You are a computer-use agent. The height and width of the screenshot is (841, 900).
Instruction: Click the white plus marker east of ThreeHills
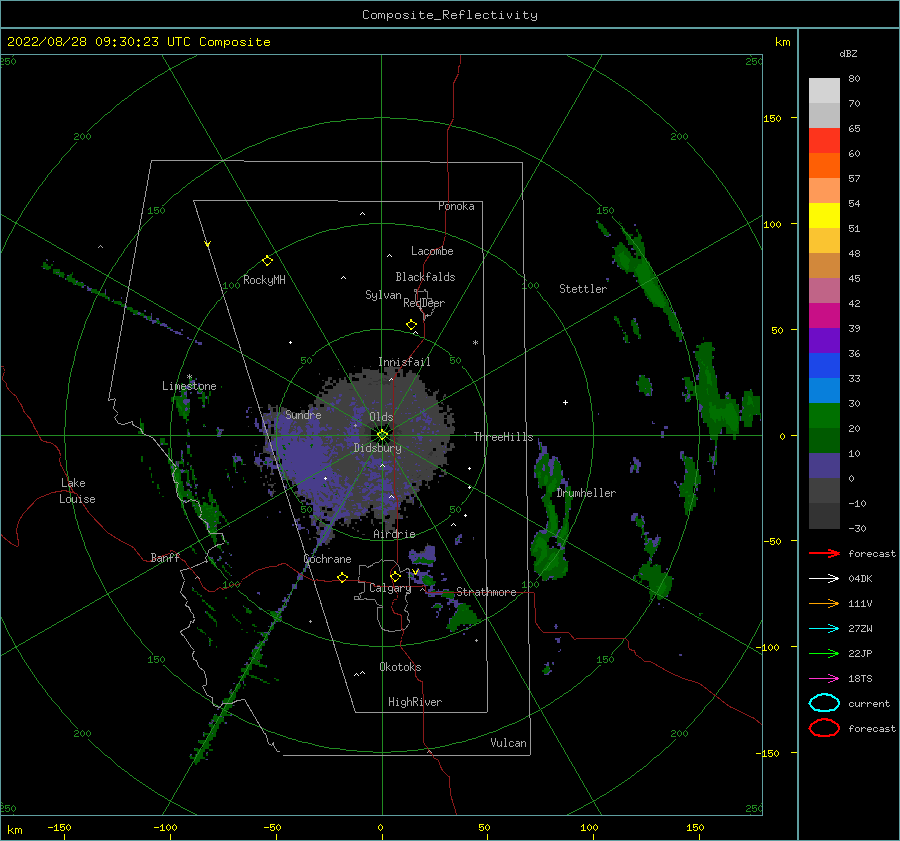coord(565,402)
